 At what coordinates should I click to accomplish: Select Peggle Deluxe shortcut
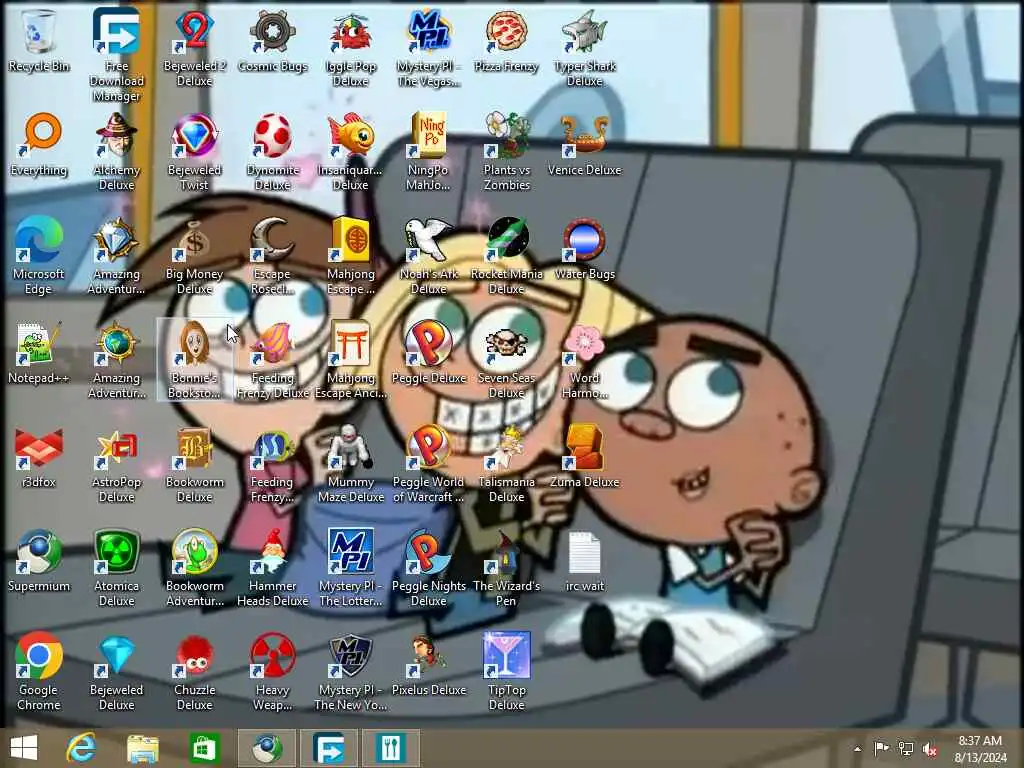[428, 353]
